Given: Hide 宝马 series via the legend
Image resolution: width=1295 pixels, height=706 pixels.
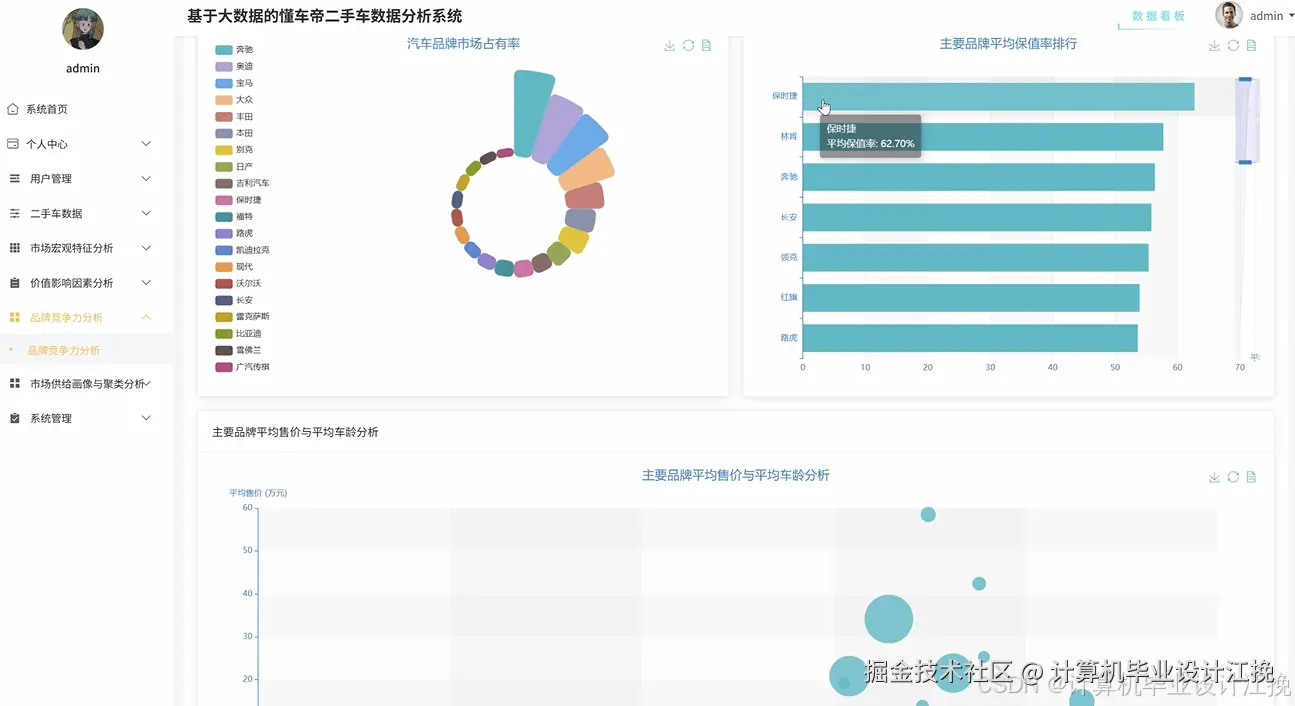Looking at the screenshot, I should pyautogui.click(x=234, y=83).
